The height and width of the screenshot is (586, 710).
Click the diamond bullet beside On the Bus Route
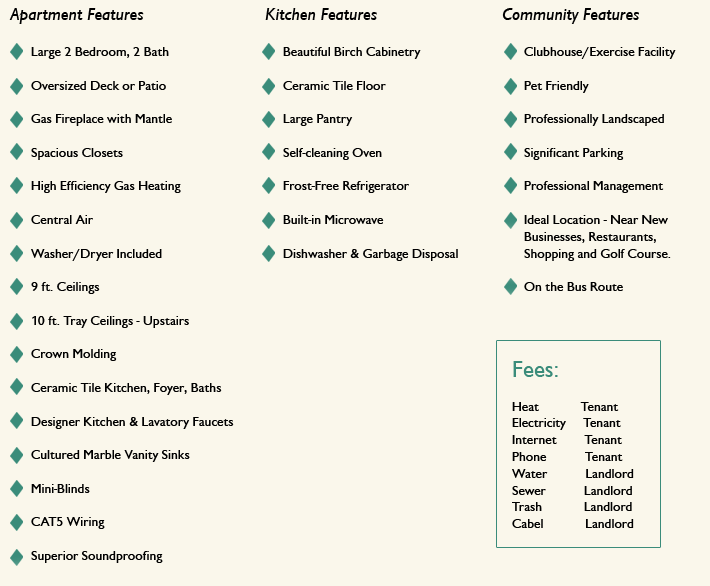510,287
